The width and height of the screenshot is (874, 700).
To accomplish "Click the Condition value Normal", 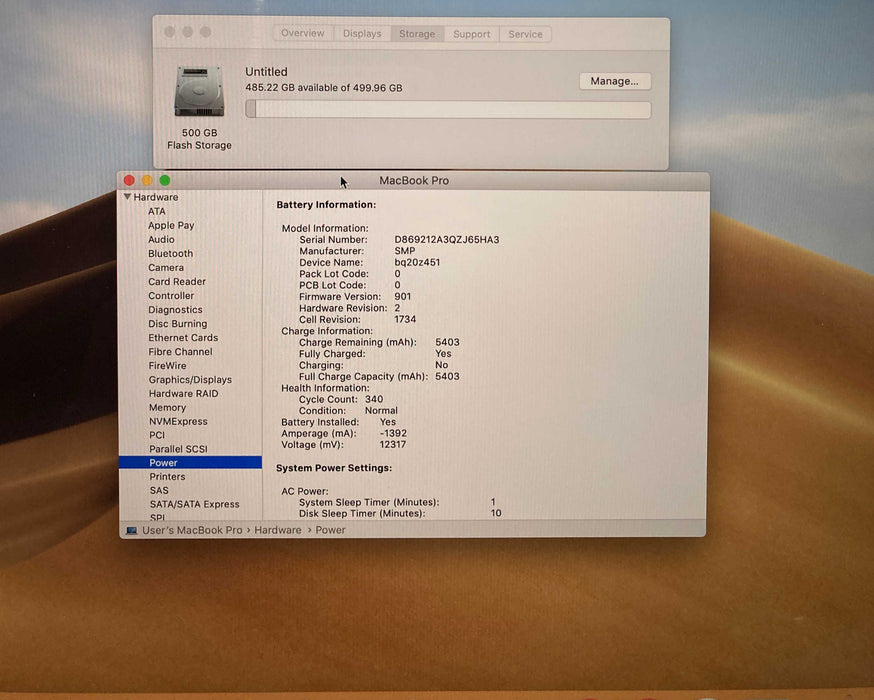I will [381, 411].
